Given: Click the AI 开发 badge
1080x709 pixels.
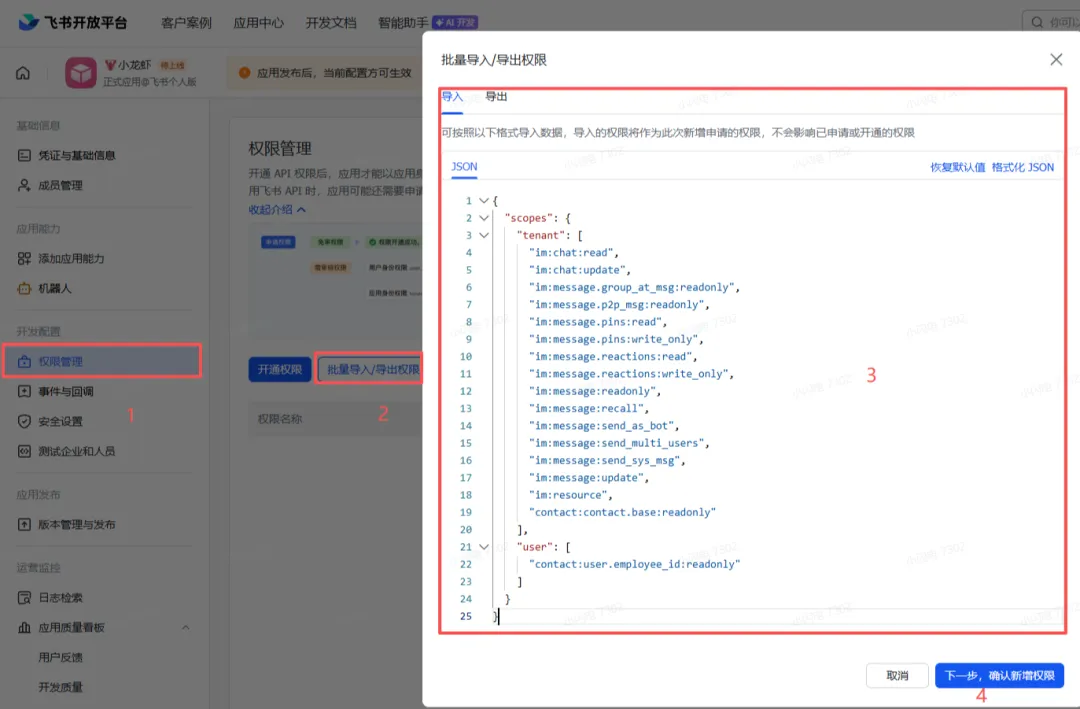Looking at the screenshot, I should tap(455, 23).
